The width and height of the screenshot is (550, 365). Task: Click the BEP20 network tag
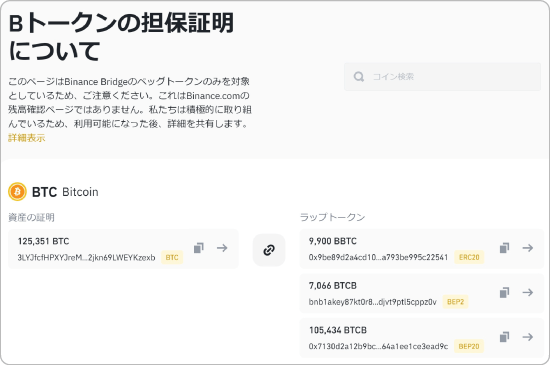tap(469, 346)
